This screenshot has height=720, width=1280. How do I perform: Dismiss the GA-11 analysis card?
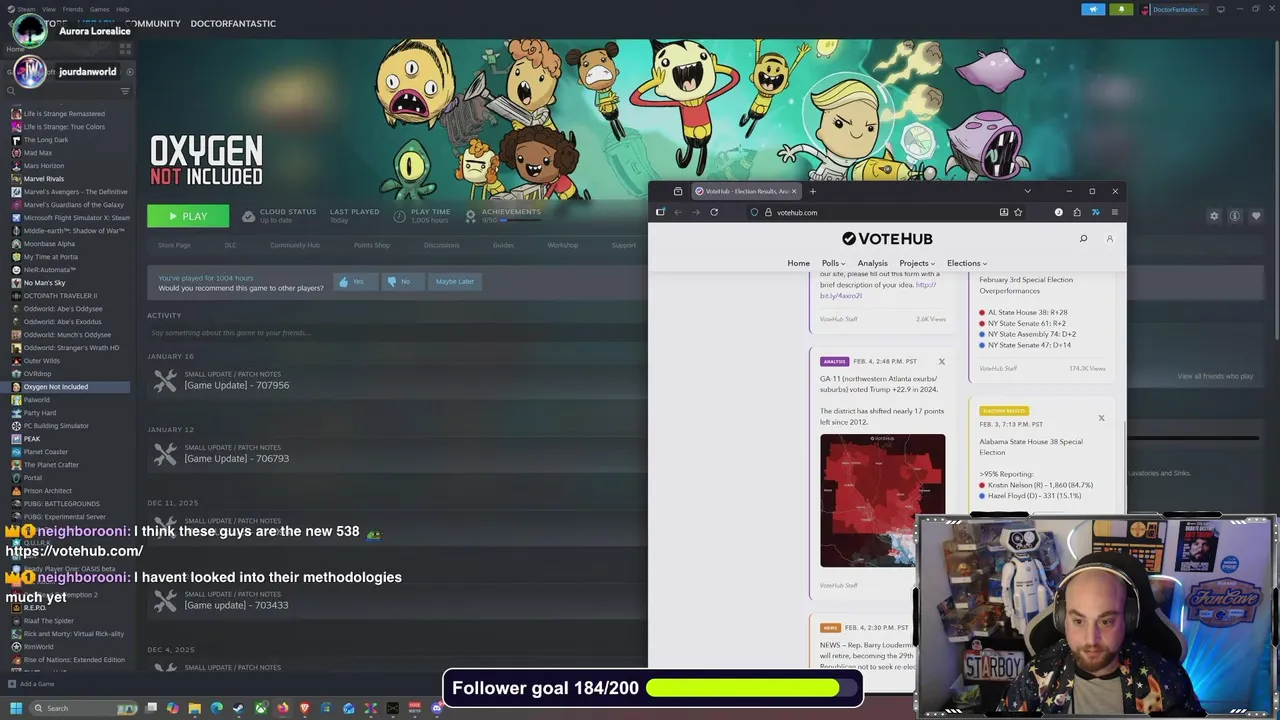[x=941, y=361]
